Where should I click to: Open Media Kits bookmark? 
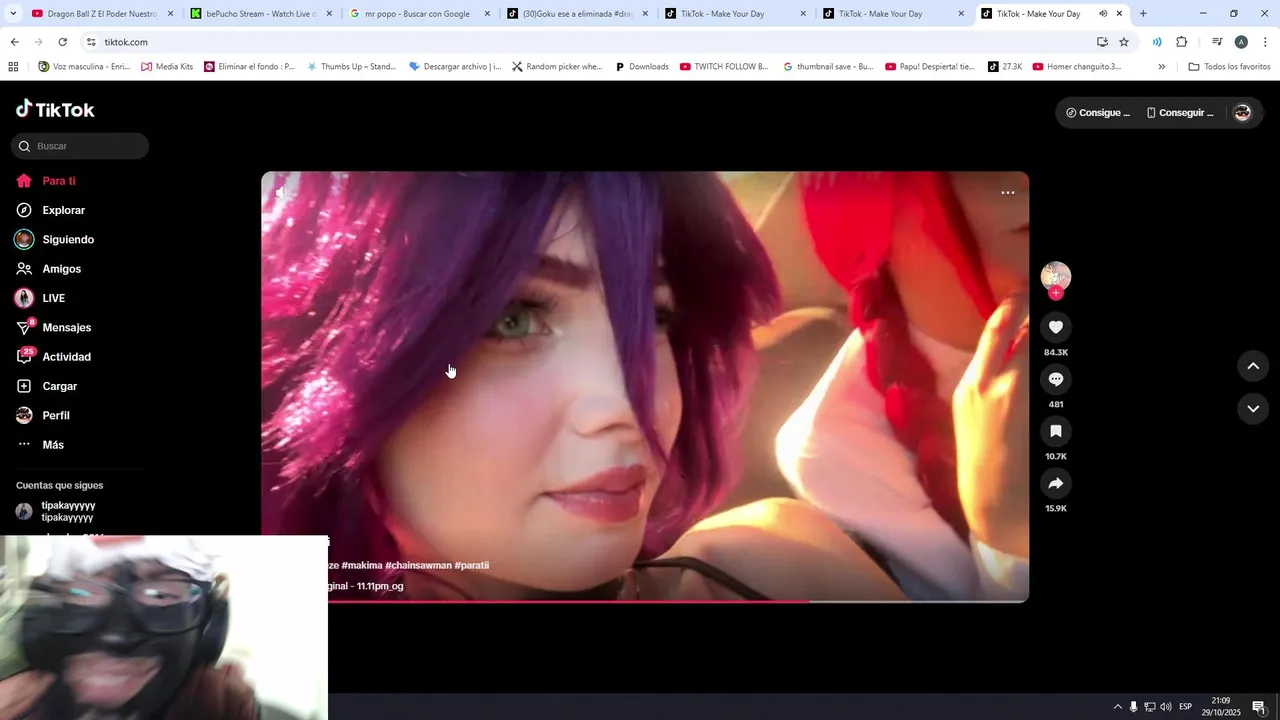[x=167, y=67]
